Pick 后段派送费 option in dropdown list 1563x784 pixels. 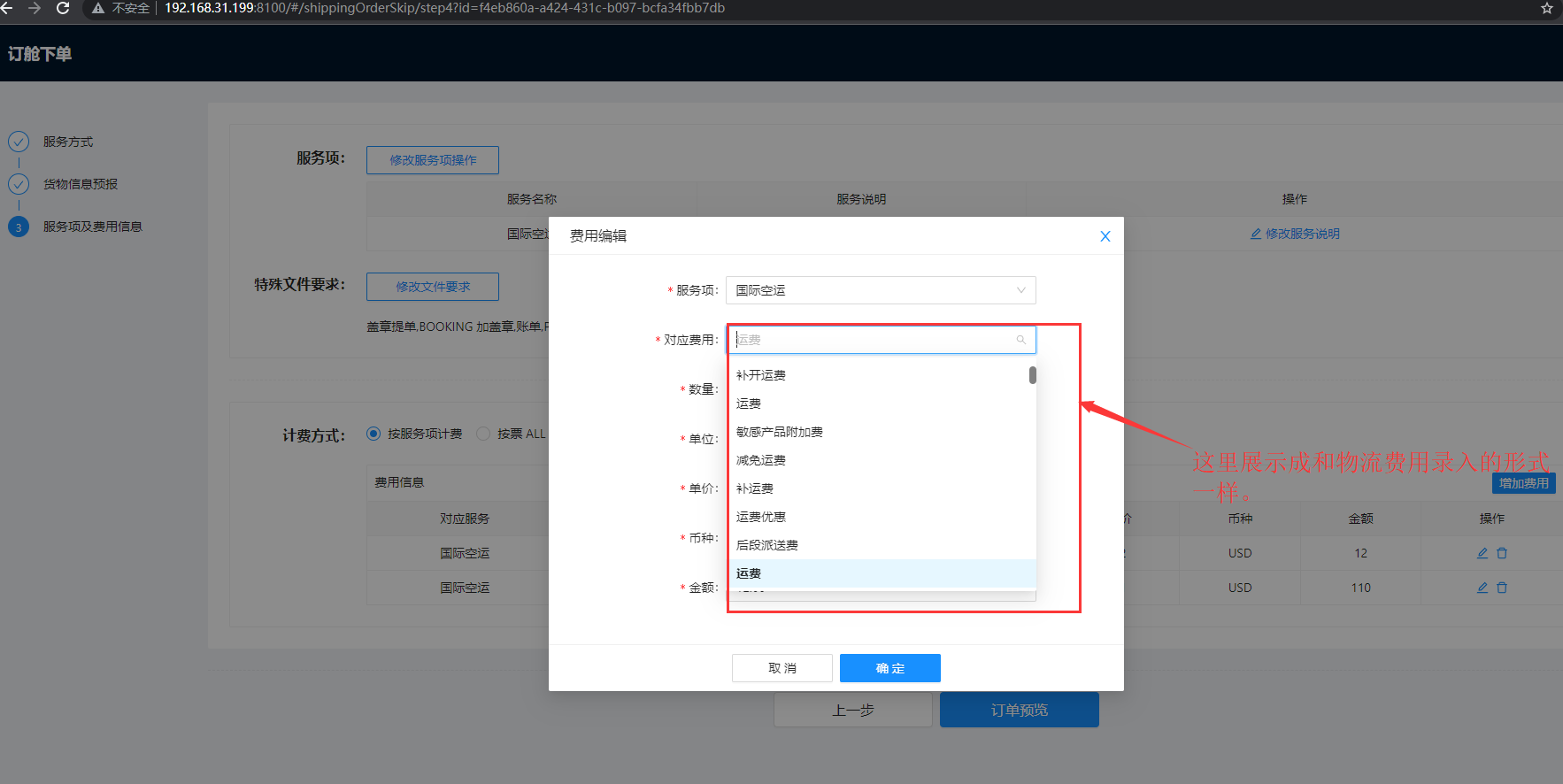pyautogui.click(x=766, y=545)
